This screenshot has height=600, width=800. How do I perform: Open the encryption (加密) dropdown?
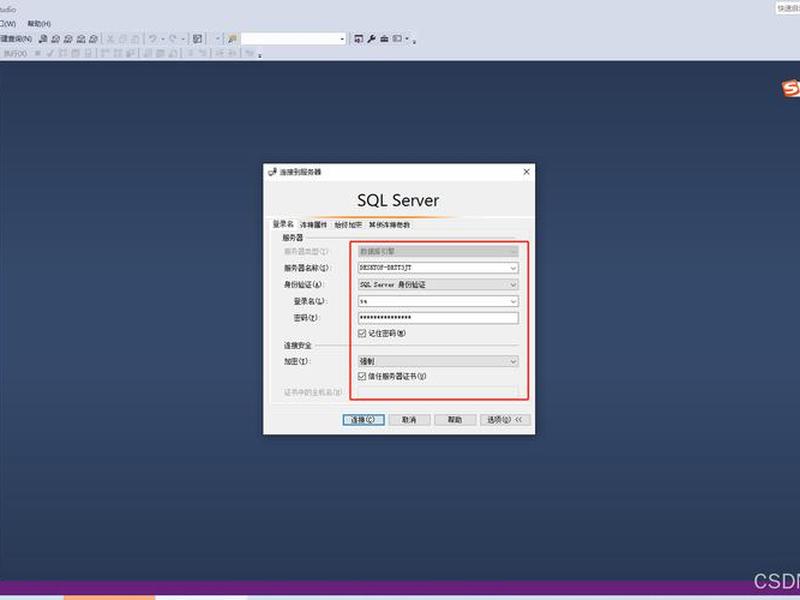tap(438, 361)
